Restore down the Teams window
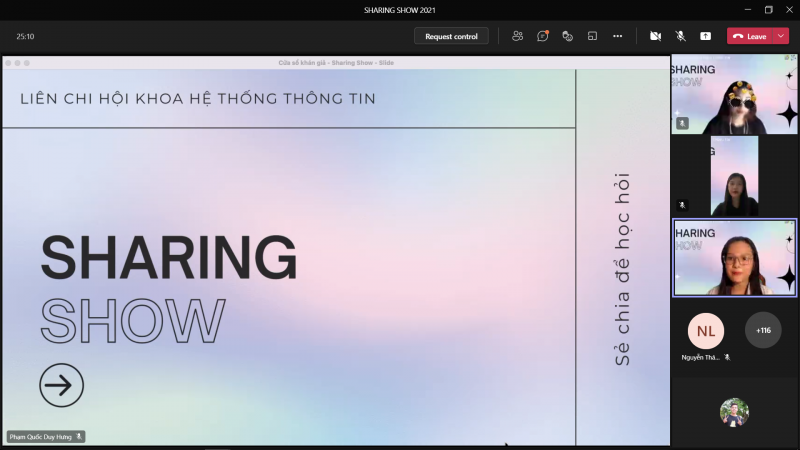800x450 pixels. coord(768,9)
